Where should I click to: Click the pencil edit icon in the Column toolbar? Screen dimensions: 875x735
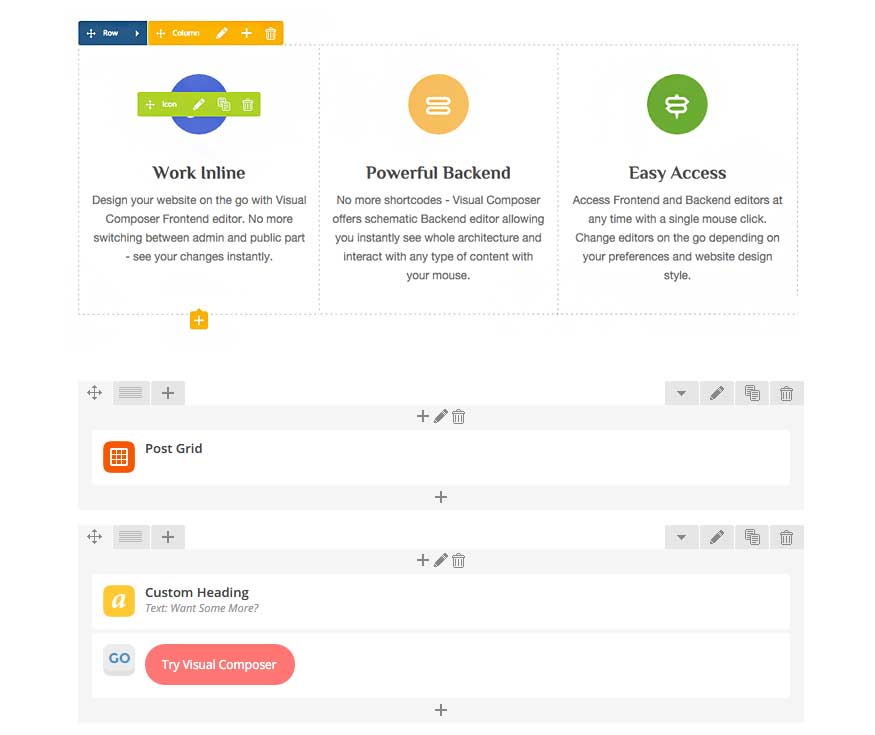pyautogui.click(x=222, y=33)
